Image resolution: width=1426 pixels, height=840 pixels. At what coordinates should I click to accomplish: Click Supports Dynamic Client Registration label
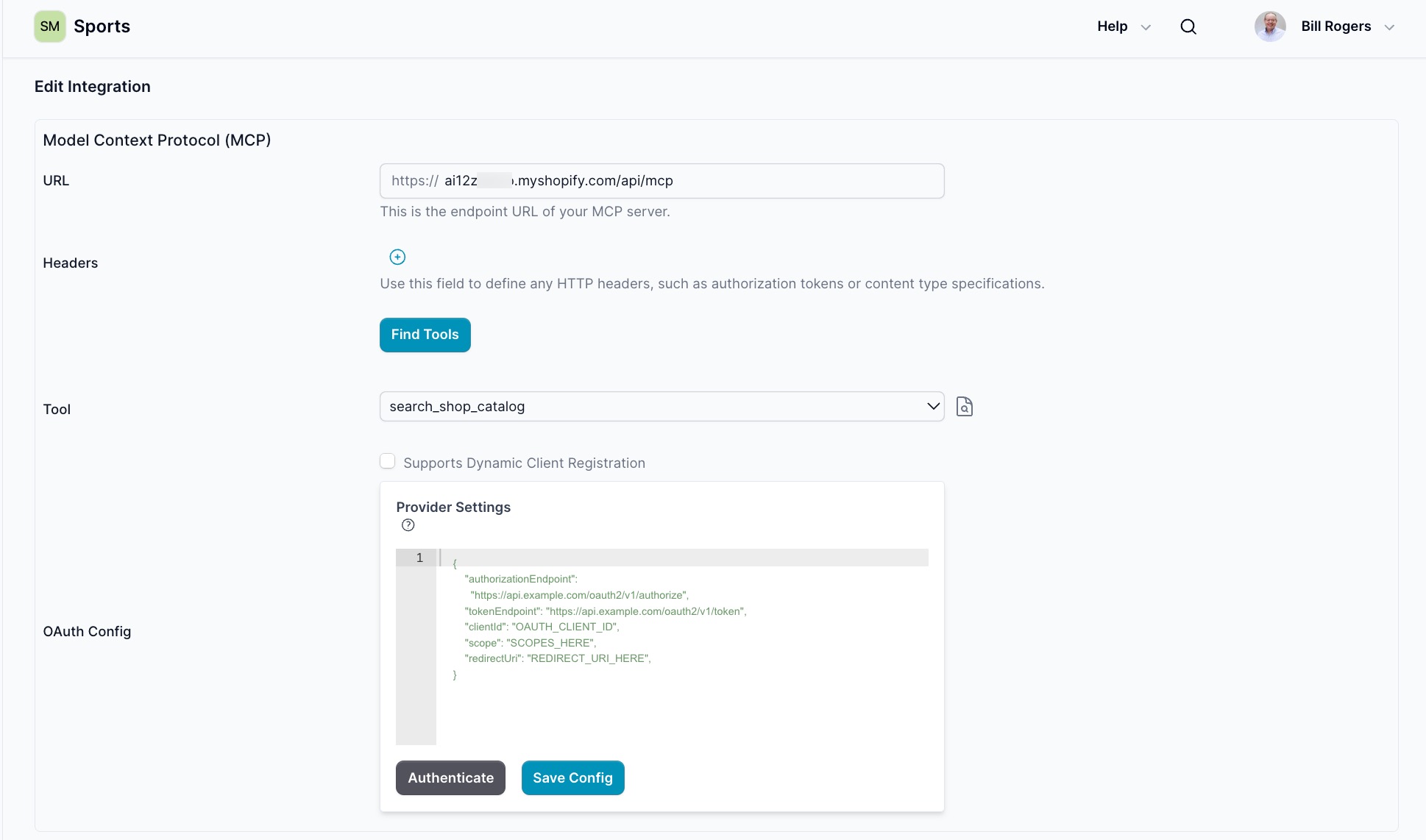click(524, 463)
